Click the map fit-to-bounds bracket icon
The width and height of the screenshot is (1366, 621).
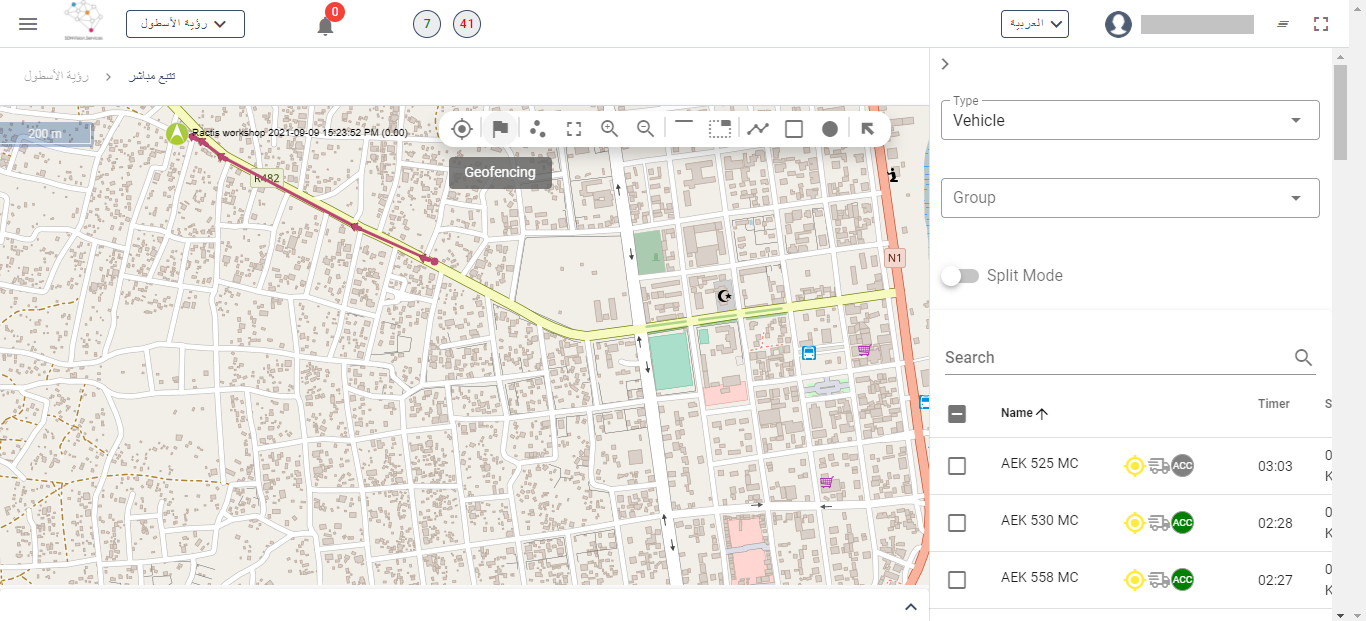click(574, 128)
